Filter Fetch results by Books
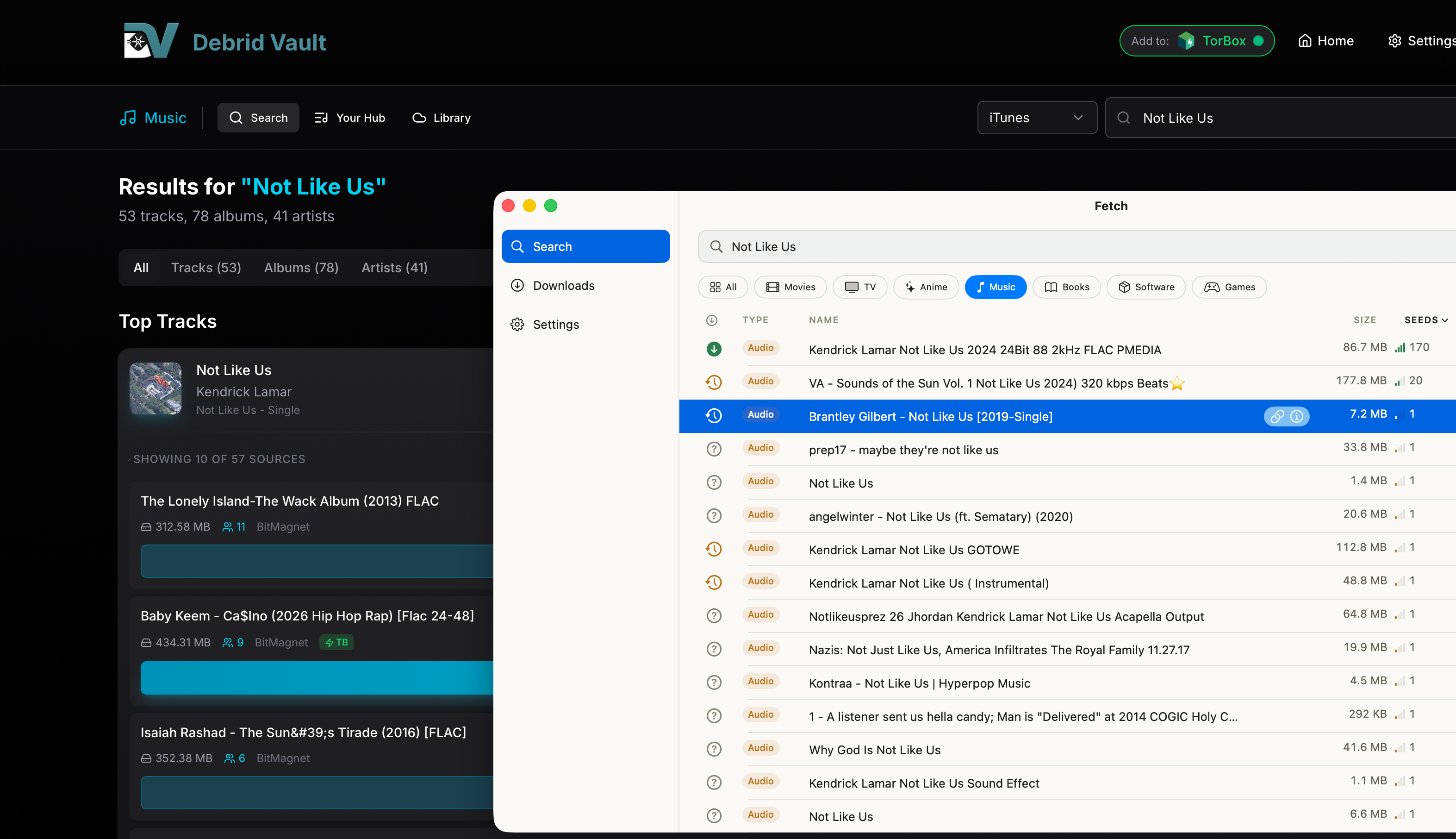Viewport: 1456px width, 839px height. tap(1067, 287)
